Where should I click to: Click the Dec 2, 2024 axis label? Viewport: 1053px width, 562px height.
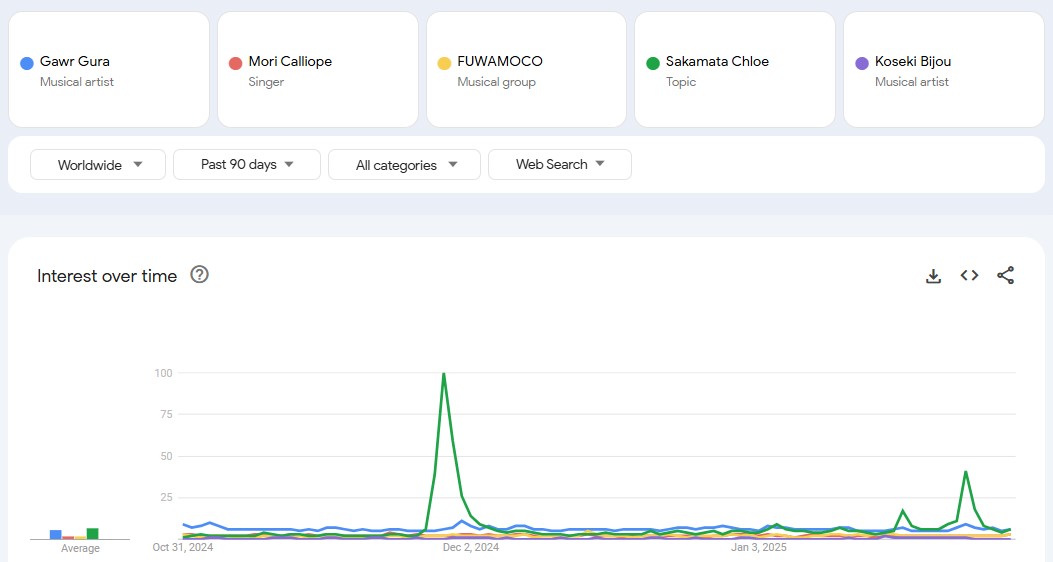(x=471, y=548)
